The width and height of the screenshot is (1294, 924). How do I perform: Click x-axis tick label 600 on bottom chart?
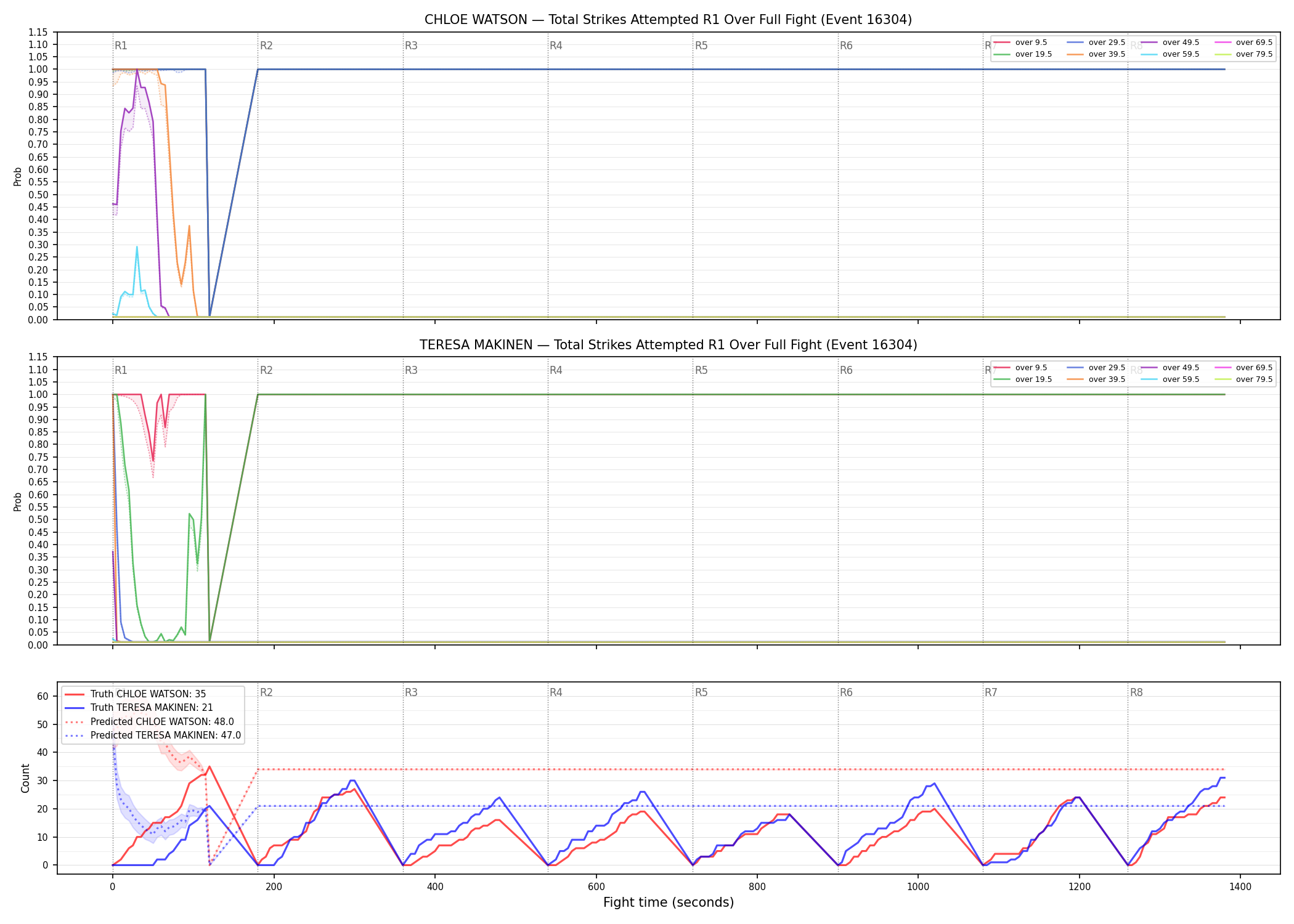pos(596,887)
